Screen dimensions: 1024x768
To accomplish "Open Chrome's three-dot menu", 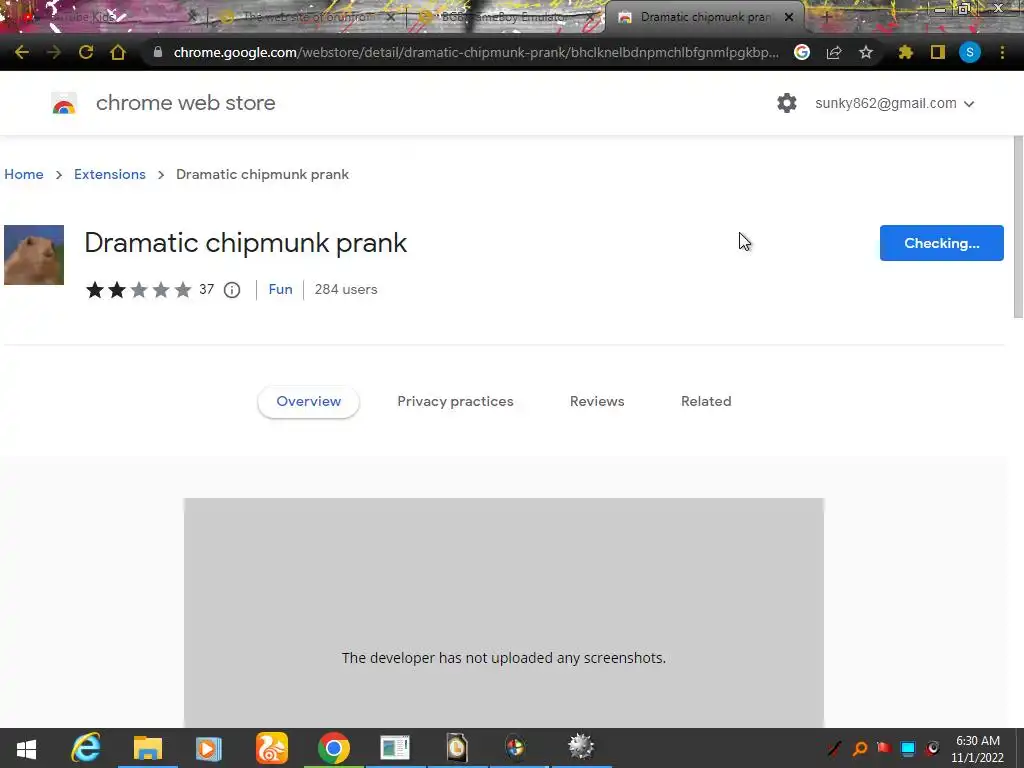I will coord(1002,52).
